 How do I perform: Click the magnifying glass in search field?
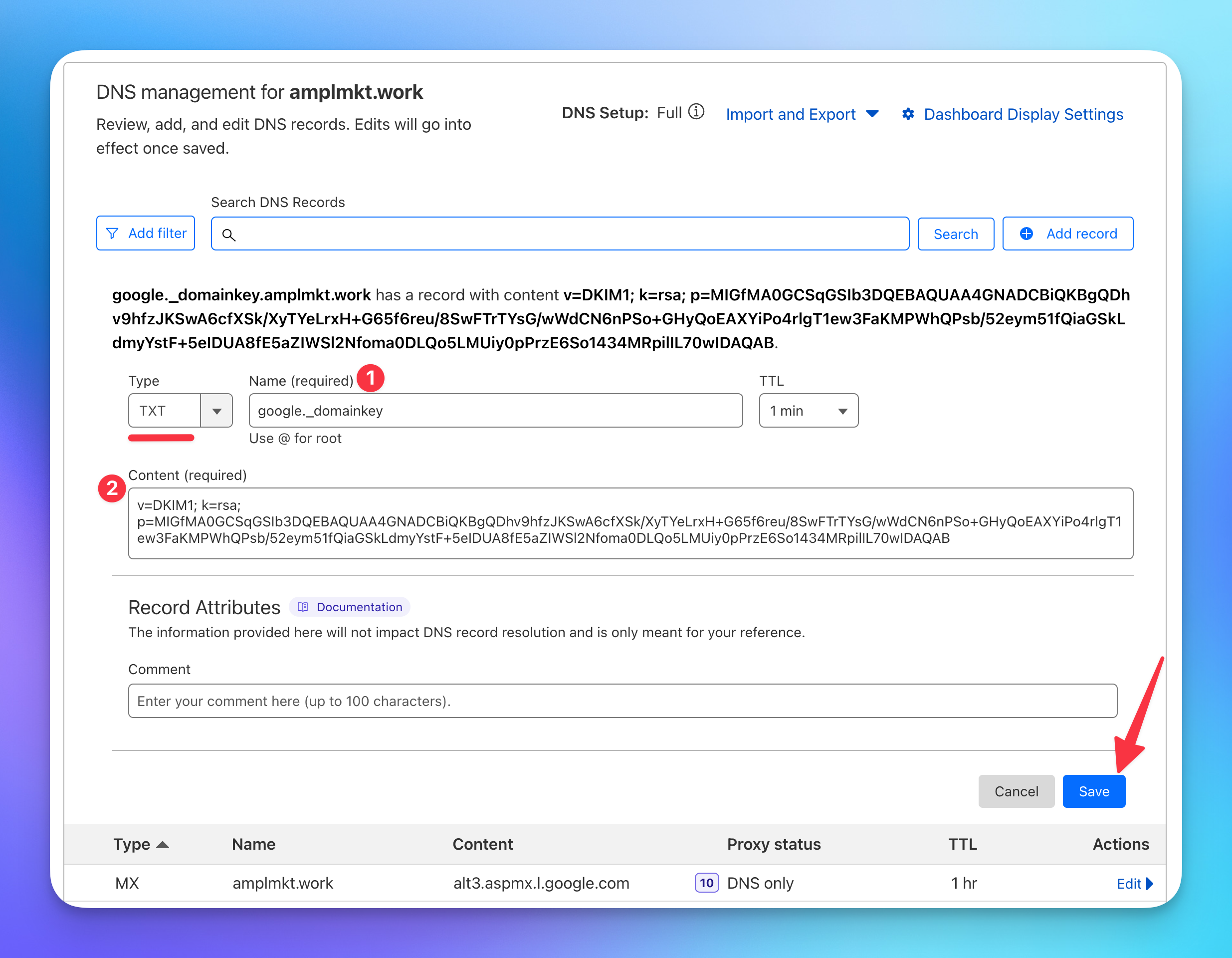[x=228, y=235]
